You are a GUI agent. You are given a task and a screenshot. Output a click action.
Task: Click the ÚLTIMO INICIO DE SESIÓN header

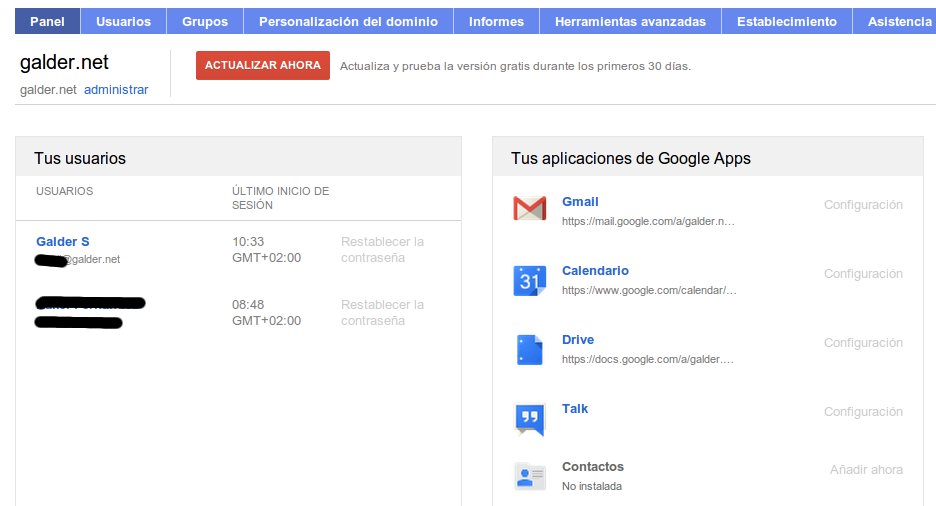281,198
